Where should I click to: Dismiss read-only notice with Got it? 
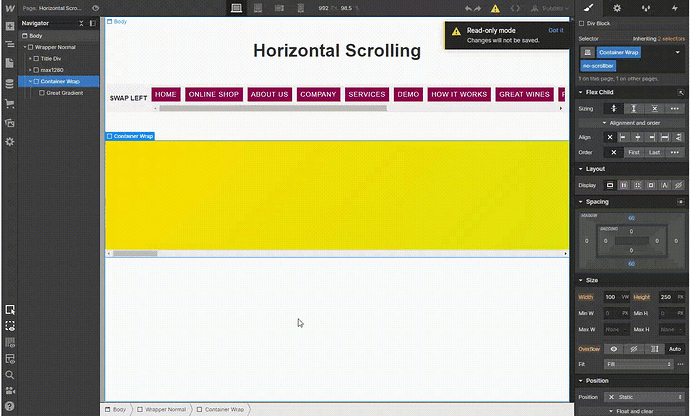click(555, 30)
